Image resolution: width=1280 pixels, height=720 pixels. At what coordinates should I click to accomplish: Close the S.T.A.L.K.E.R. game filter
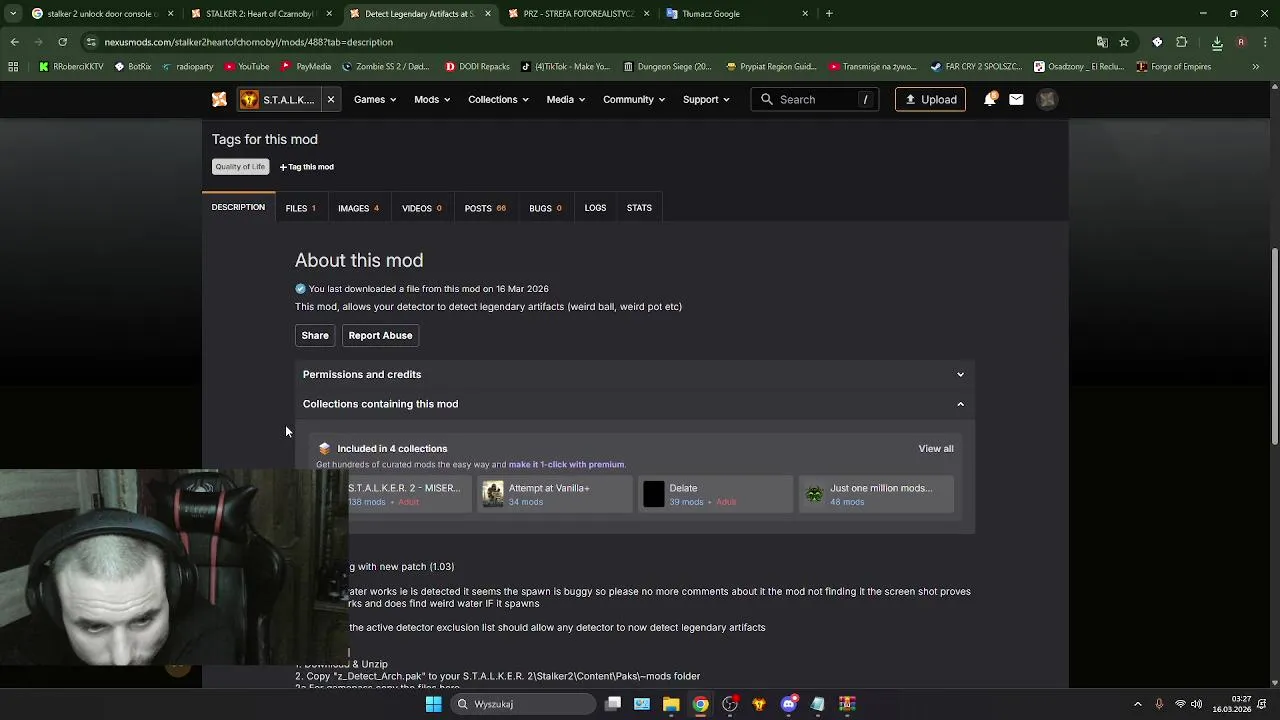330,99
